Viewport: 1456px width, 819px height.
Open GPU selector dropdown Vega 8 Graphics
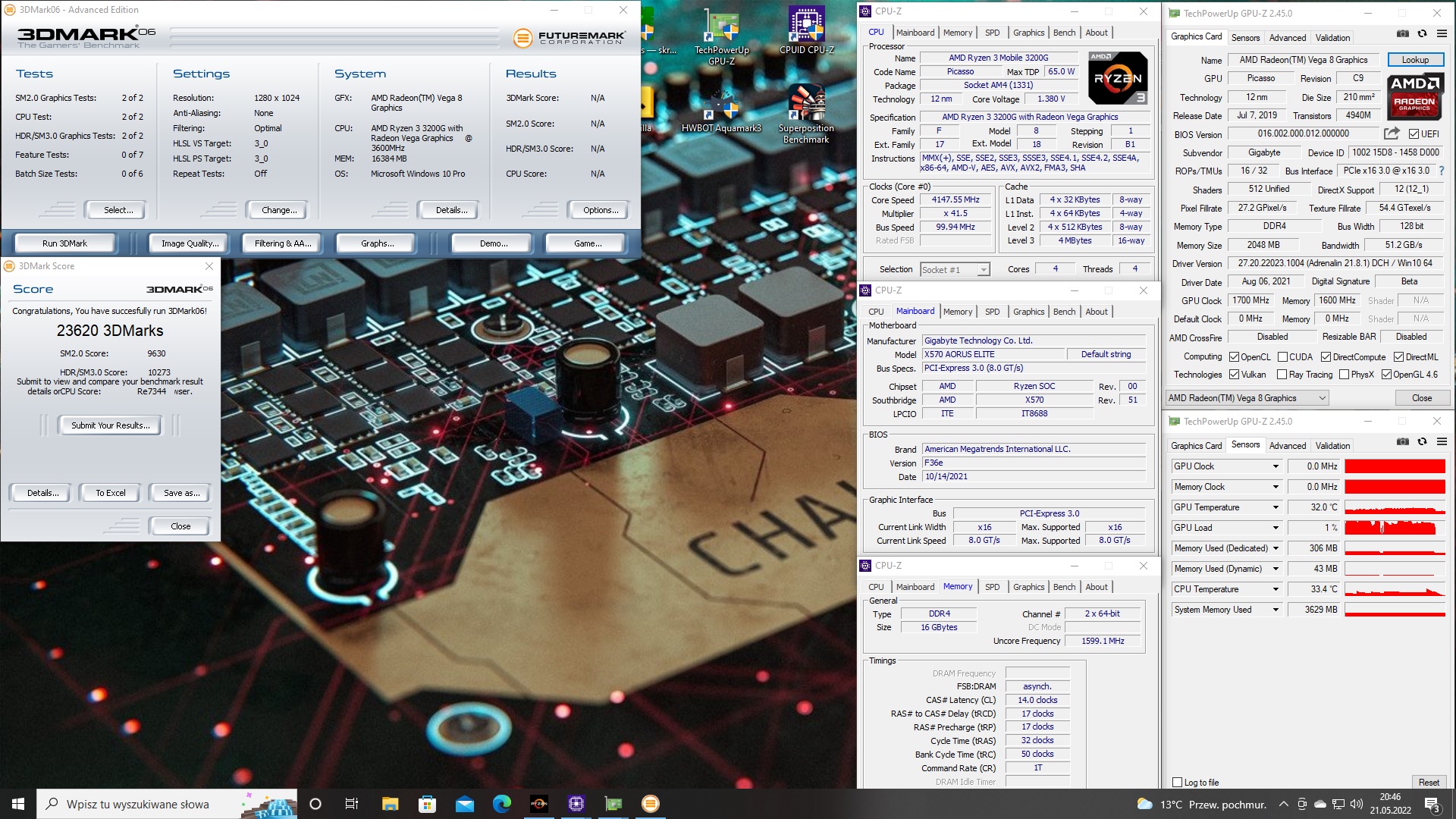point(1247,398)
